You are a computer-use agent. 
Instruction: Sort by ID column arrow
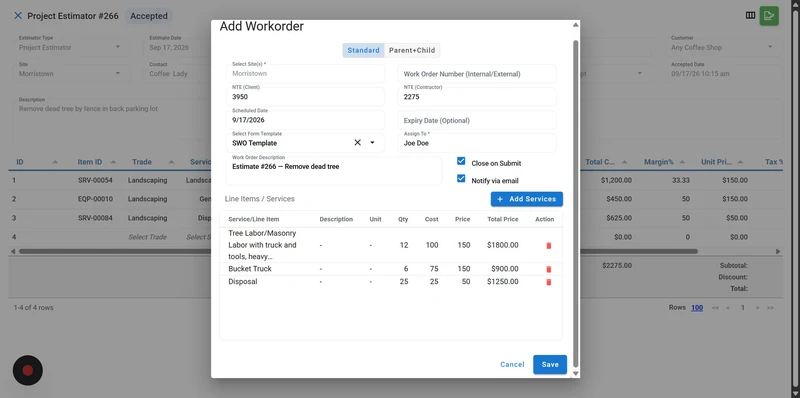coord(55,162)
